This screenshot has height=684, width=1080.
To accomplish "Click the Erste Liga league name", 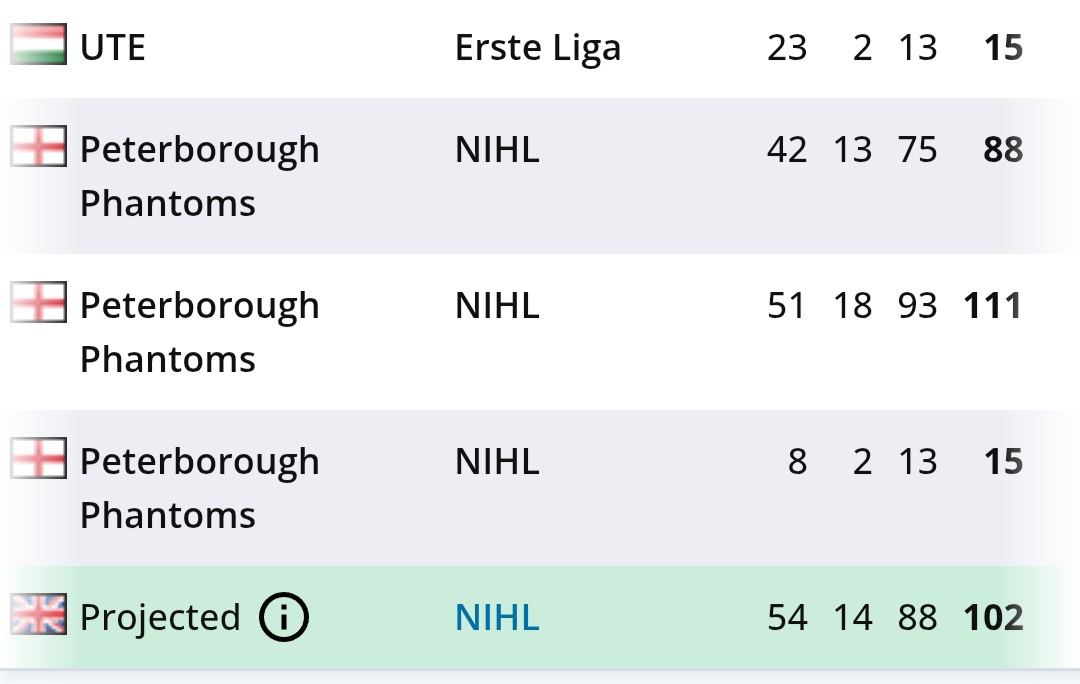I will [x=538, y=48].
